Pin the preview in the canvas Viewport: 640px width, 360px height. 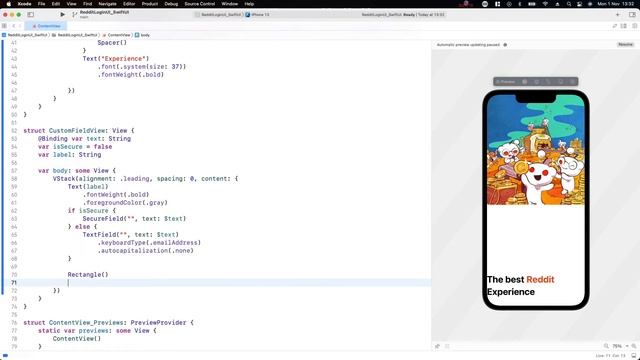(x=438, y=346)
